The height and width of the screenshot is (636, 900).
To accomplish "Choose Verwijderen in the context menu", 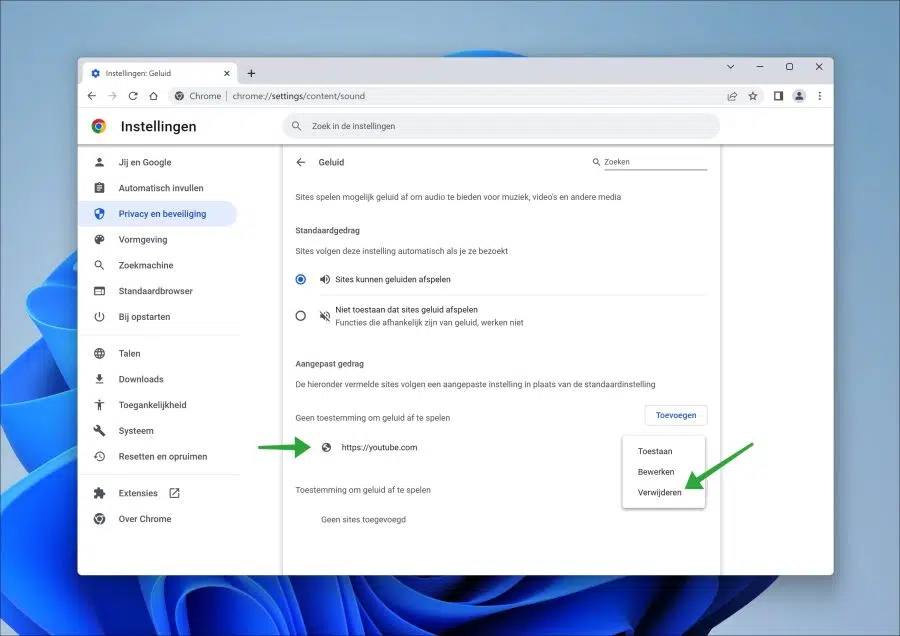I will click(x=664, y=492).
